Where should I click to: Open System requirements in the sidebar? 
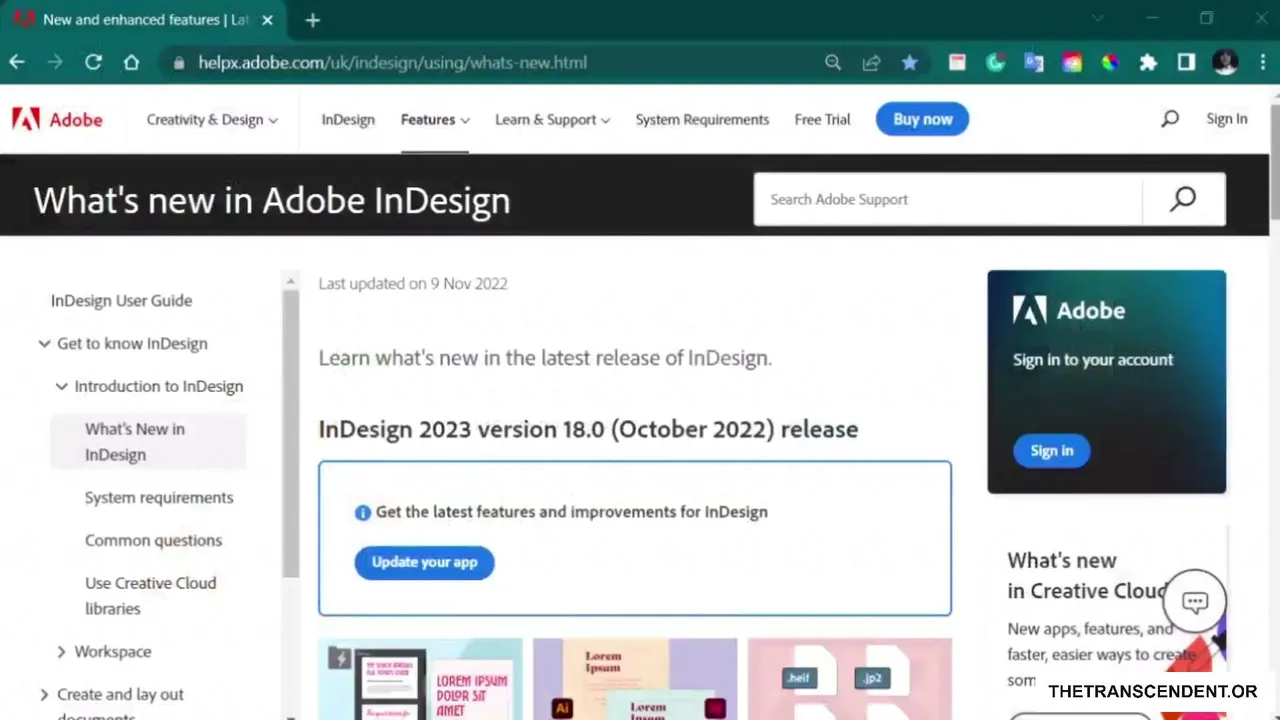pos(159,497)
